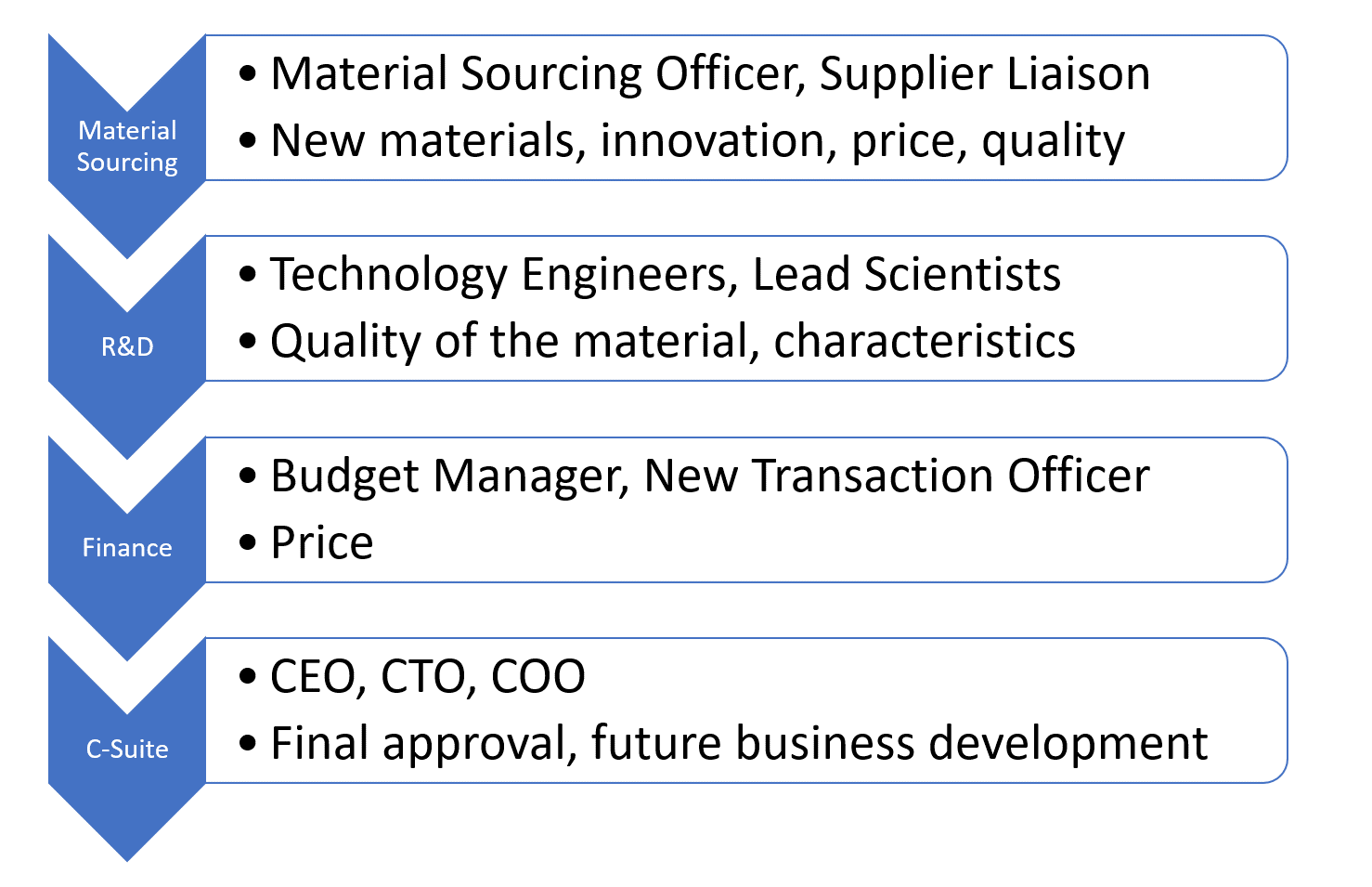
Task: Select the Material Sourcing chevron shape
Action: pyautogui.click(x=127, y=146)
